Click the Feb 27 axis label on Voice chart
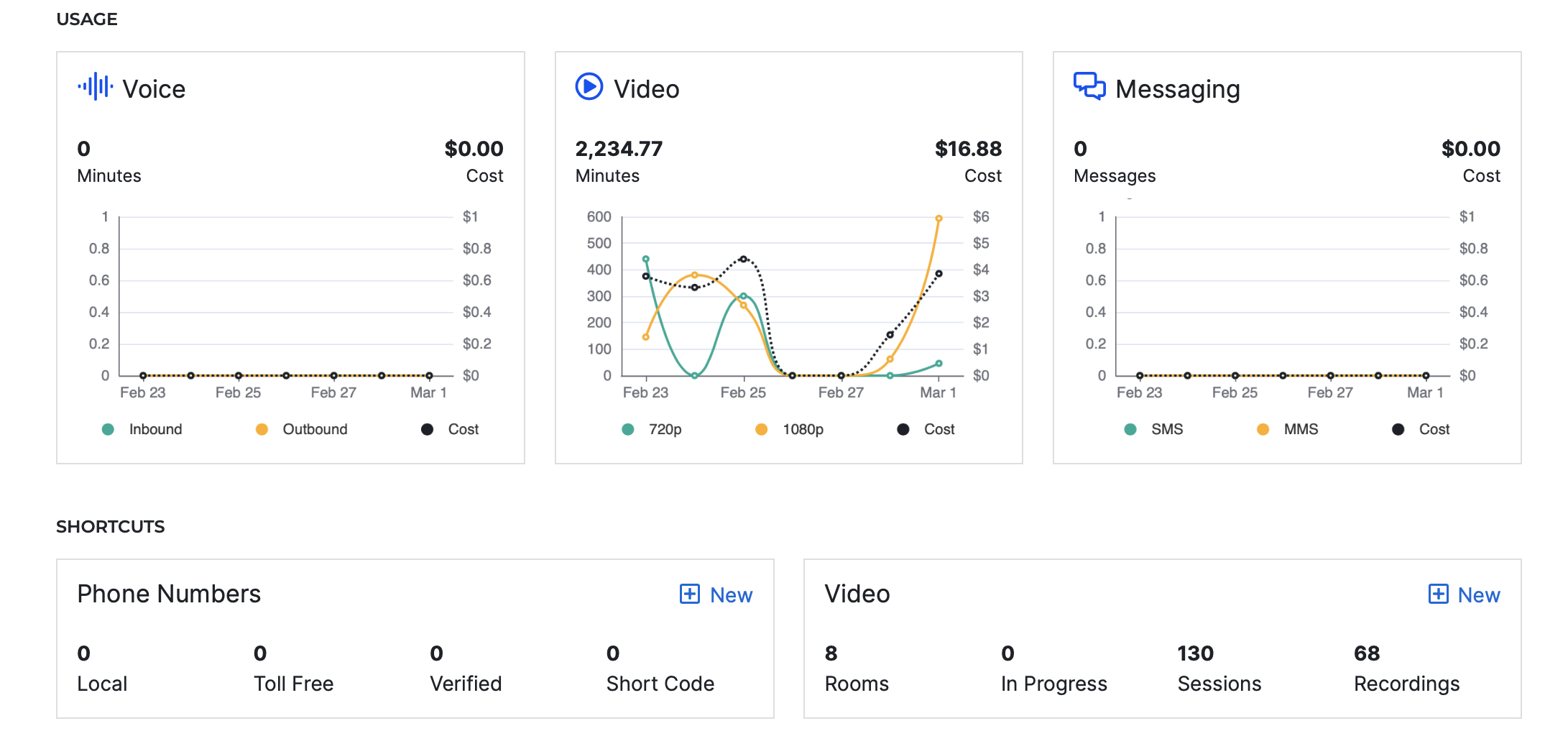Viewport: 1568px width, 749px height. [x=333, y=392]
